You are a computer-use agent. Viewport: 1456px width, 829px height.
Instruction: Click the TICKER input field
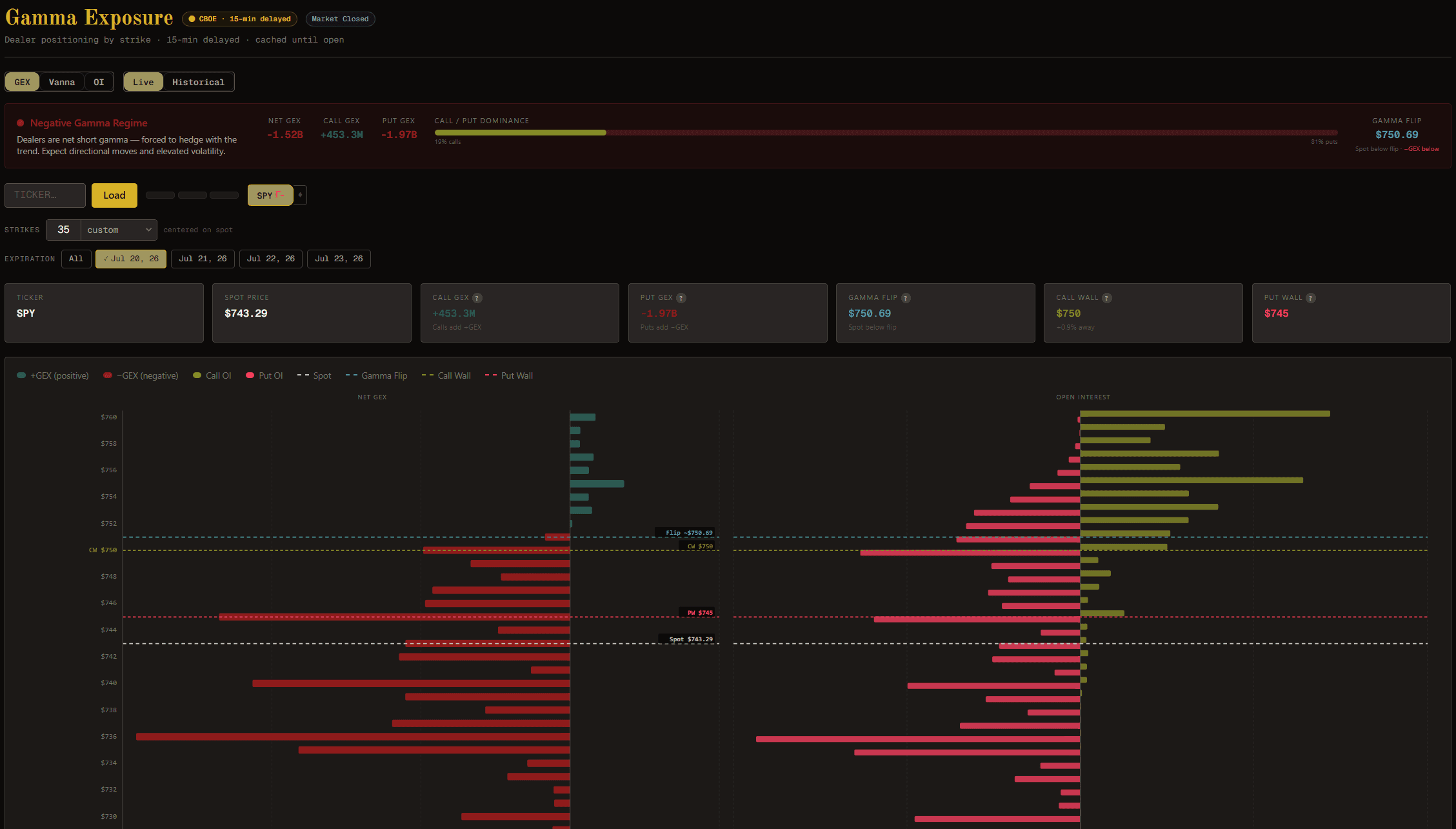[45, 195]
